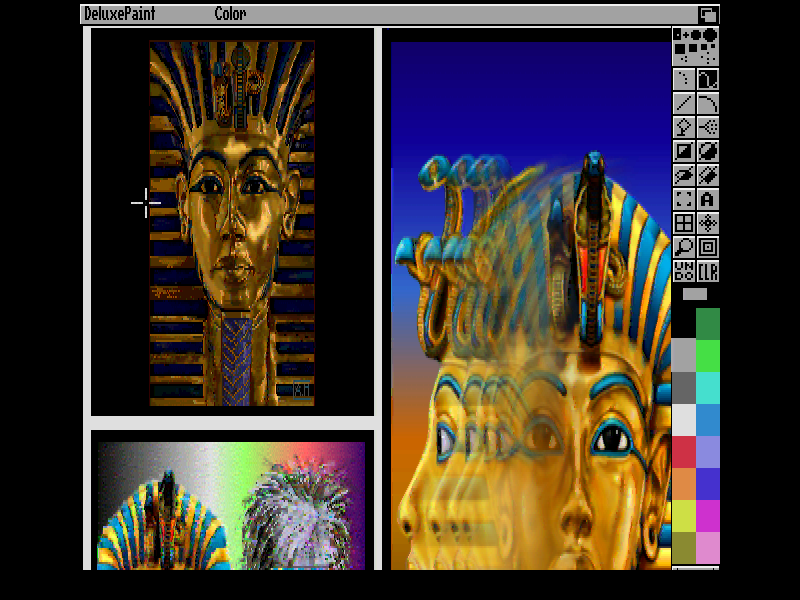Click the UNDO button
Viewport: 800px width, 600px height.
[684, 271]
